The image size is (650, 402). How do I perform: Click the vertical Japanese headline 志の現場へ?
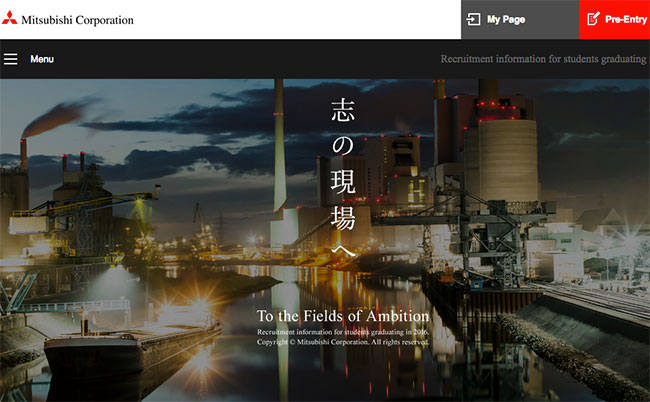[x=343, y=178]
